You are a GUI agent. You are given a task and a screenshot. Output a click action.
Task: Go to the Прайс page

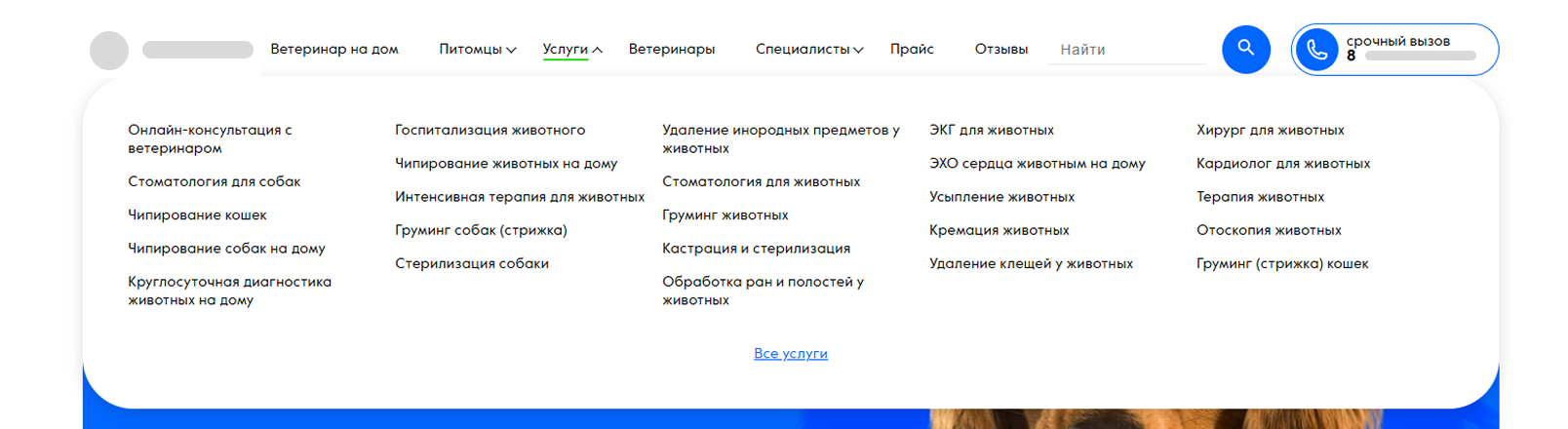pos(912,49)
